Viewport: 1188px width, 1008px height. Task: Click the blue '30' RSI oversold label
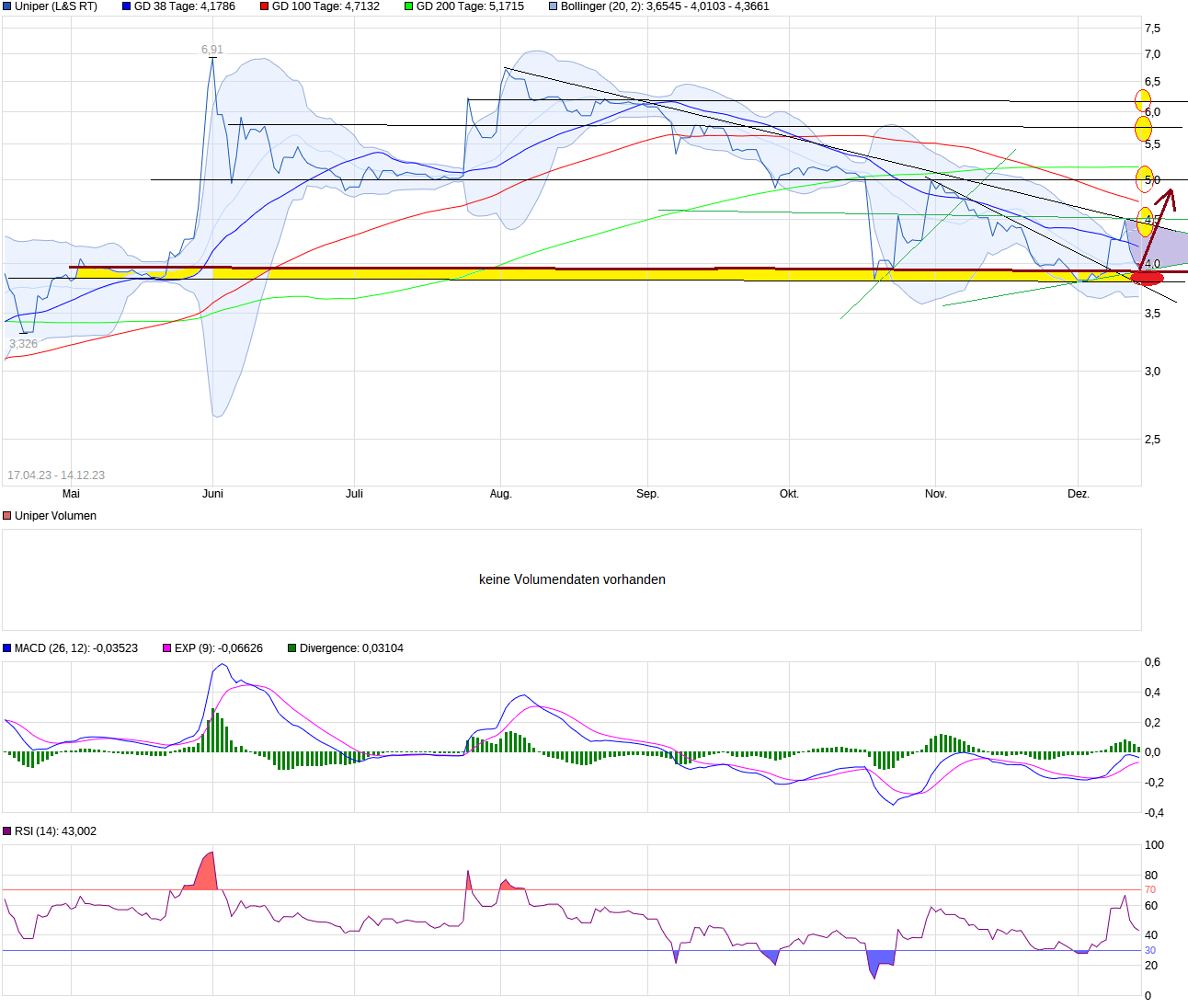coord(1150,951)
